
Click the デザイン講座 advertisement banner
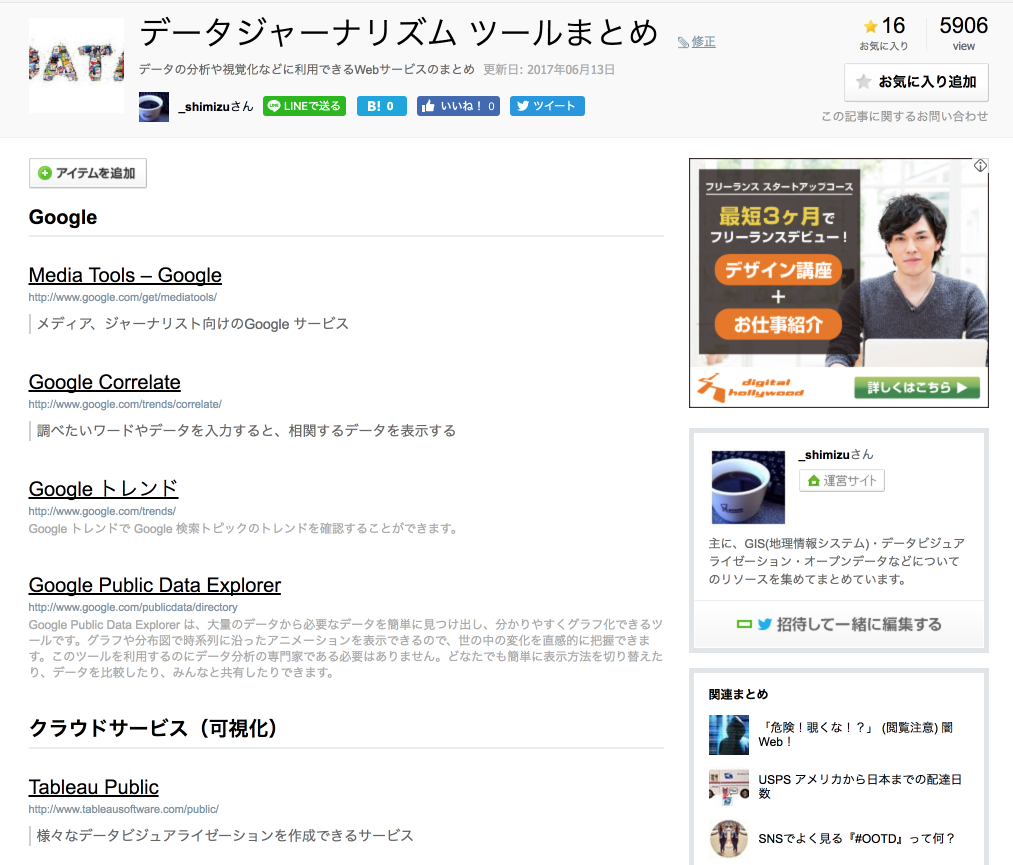click(x=778, y=270)
